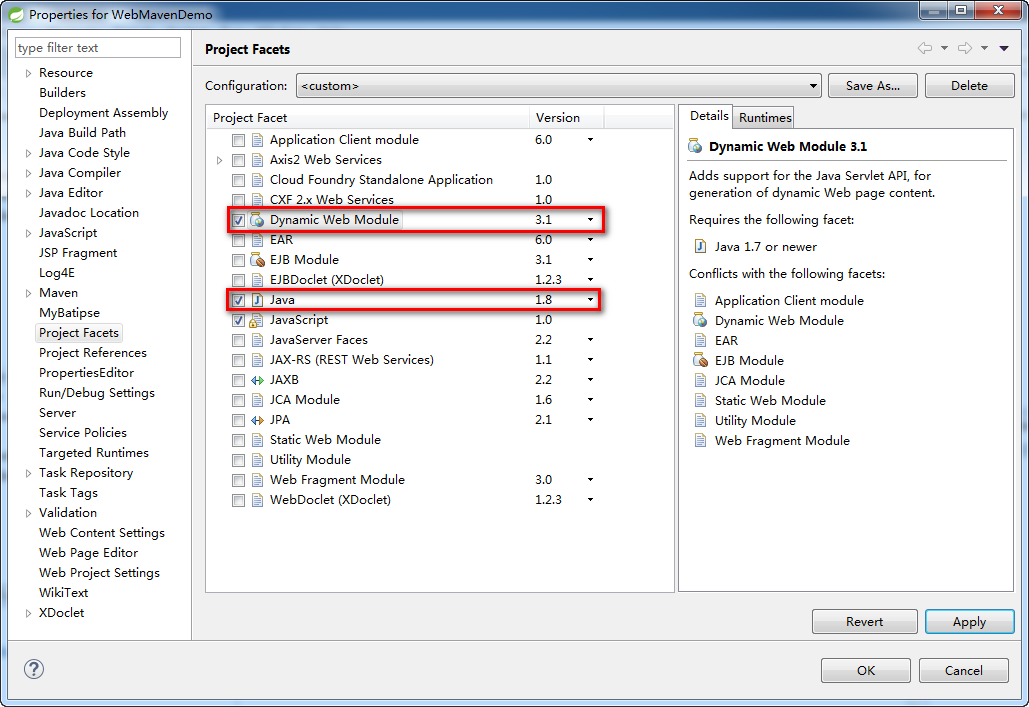
Task: Click the WebDoclet (XDoclet) facet icon
Action: [257, 500]
